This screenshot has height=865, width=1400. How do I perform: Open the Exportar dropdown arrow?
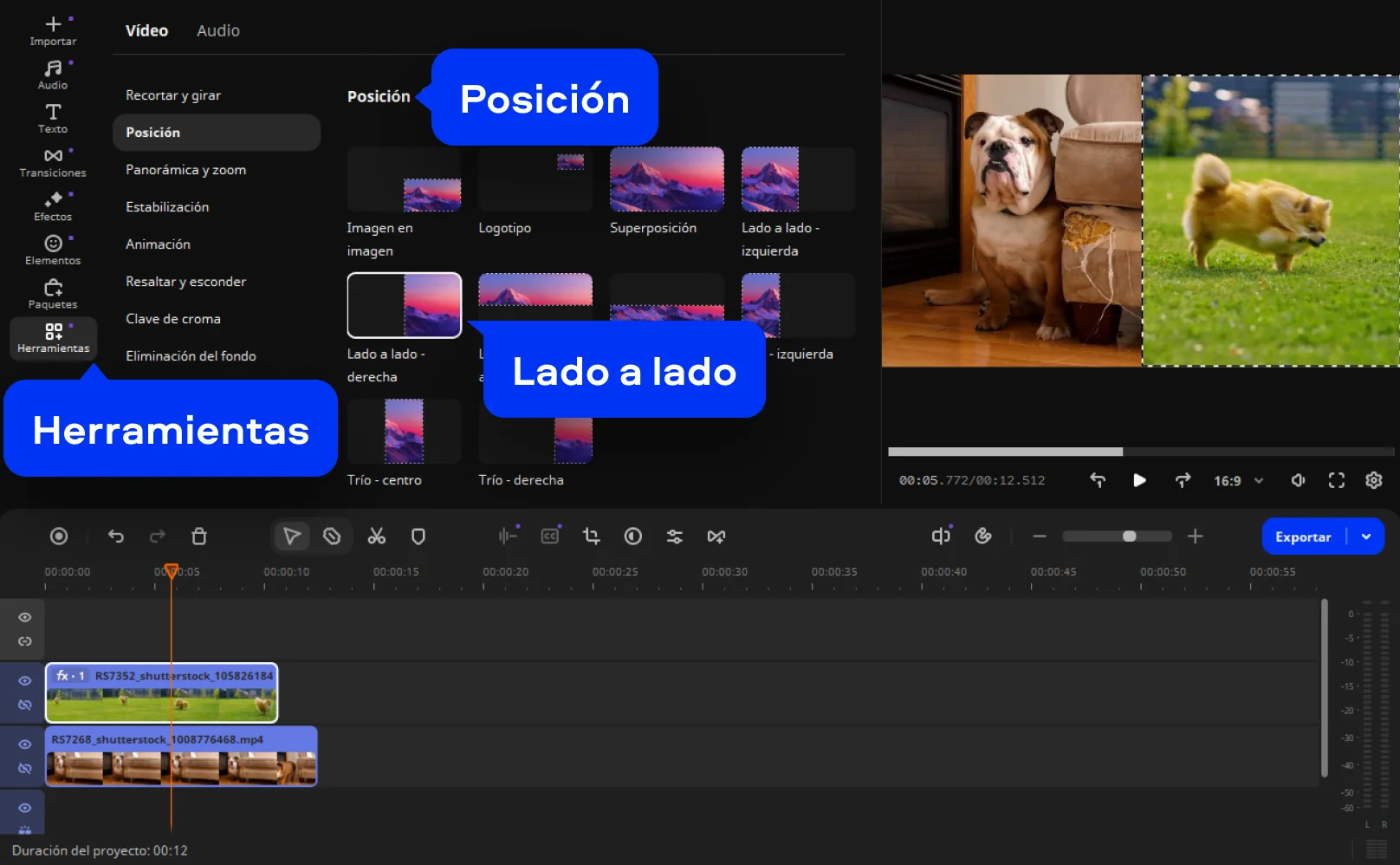point(1366,537)
